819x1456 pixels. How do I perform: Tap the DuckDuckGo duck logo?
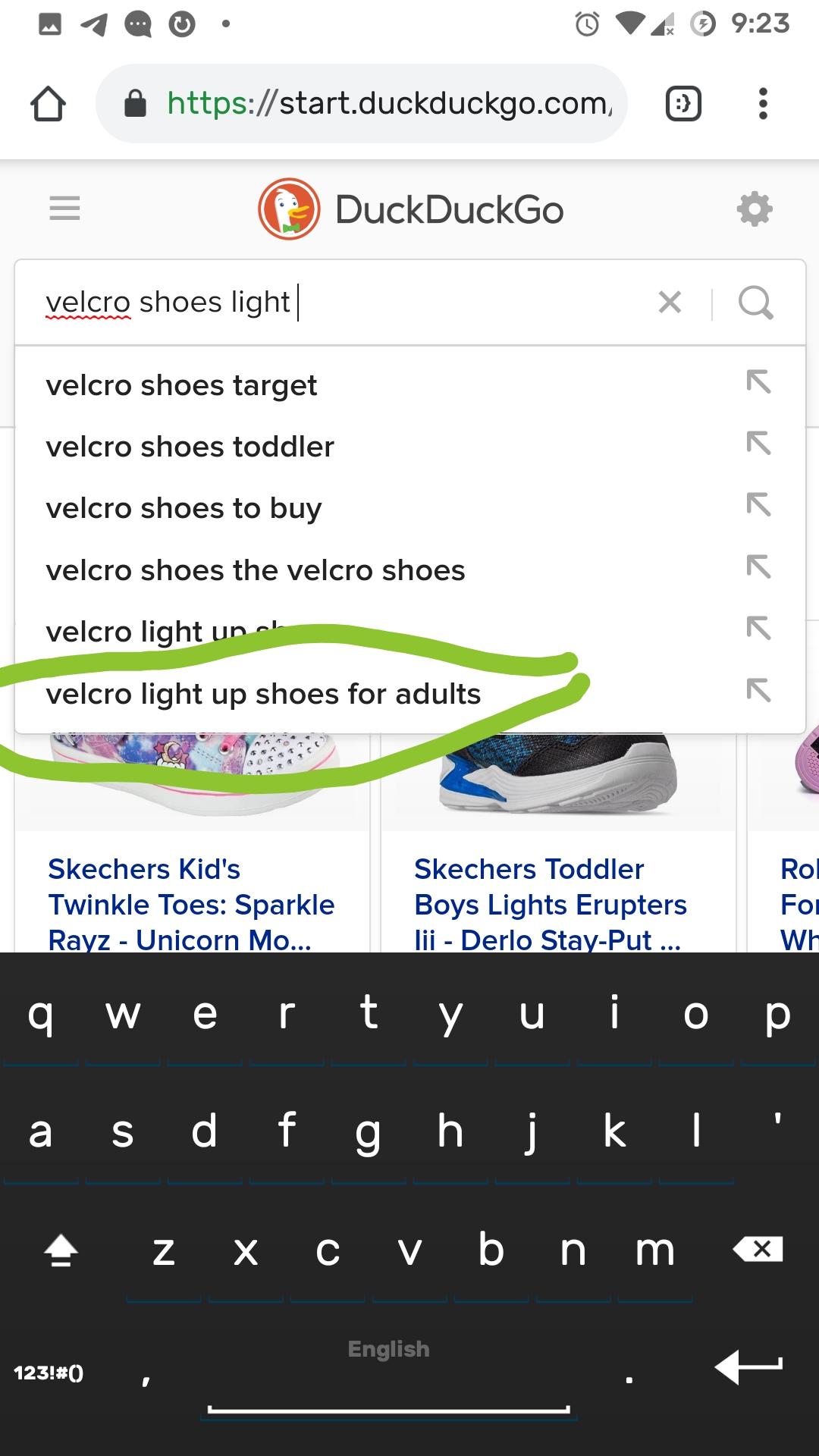(x=289, y=209)
